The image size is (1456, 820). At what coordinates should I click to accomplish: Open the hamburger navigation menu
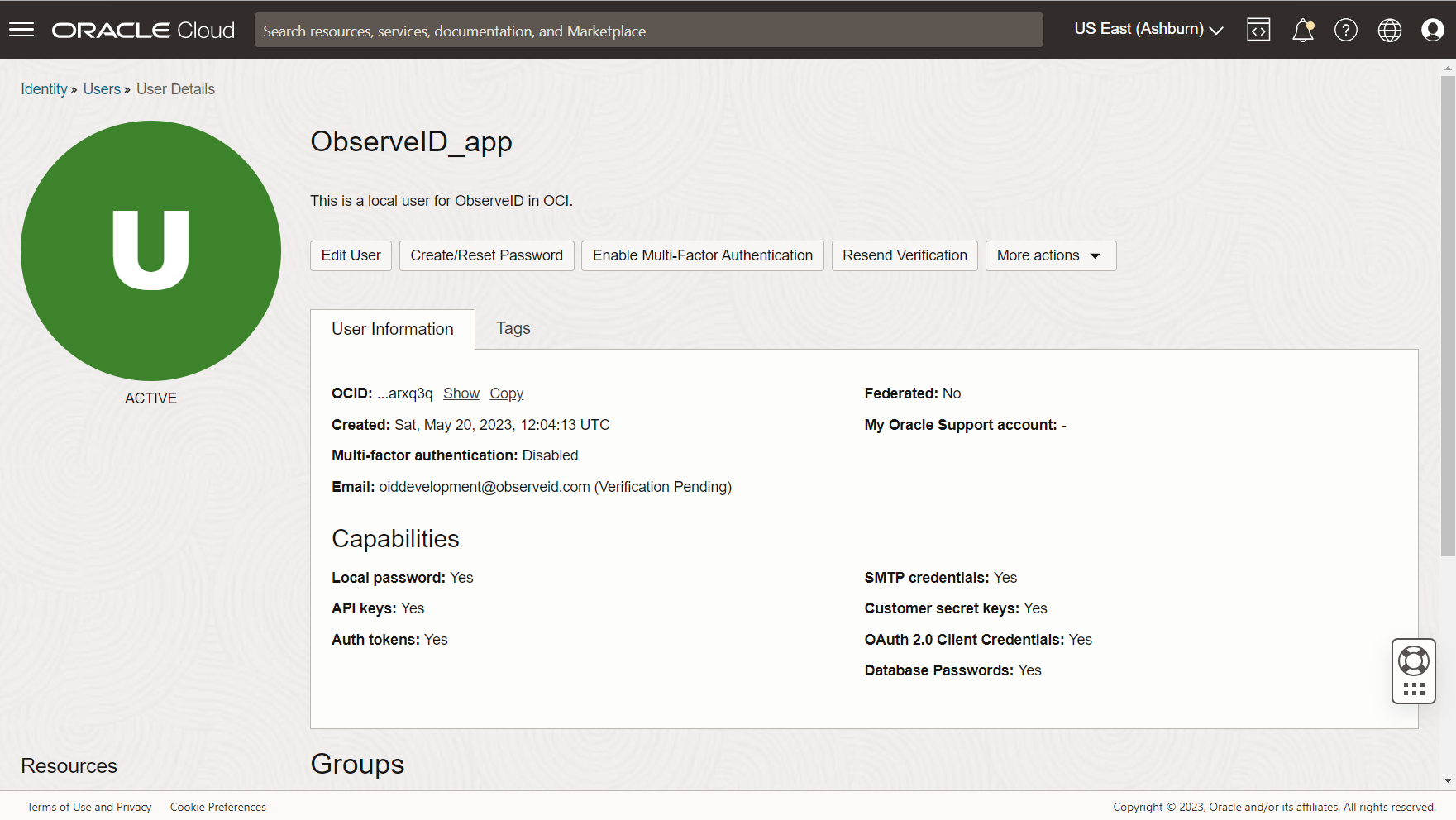pos(21,30)
